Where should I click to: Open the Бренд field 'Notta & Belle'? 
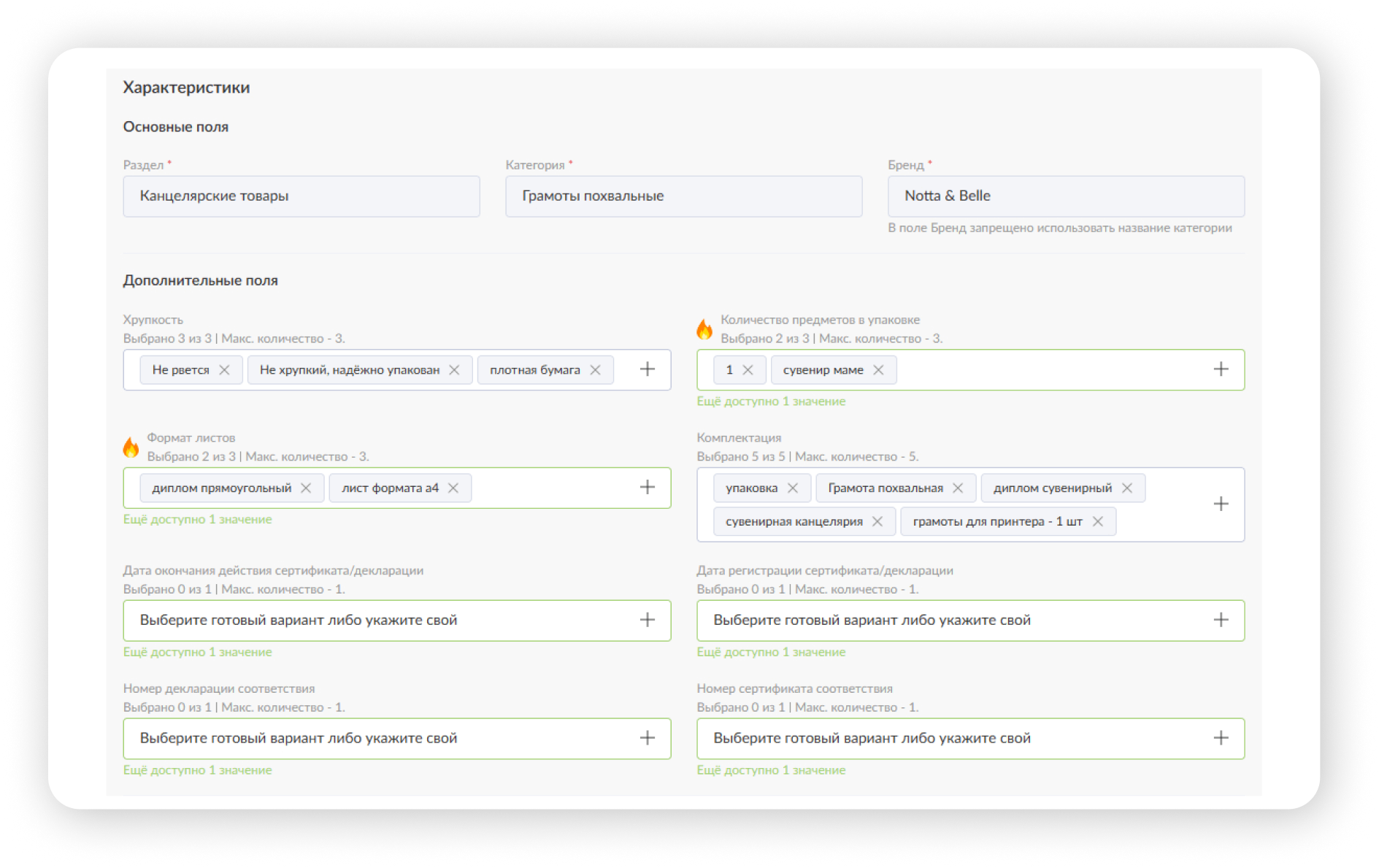click(x=1066, y=196)
